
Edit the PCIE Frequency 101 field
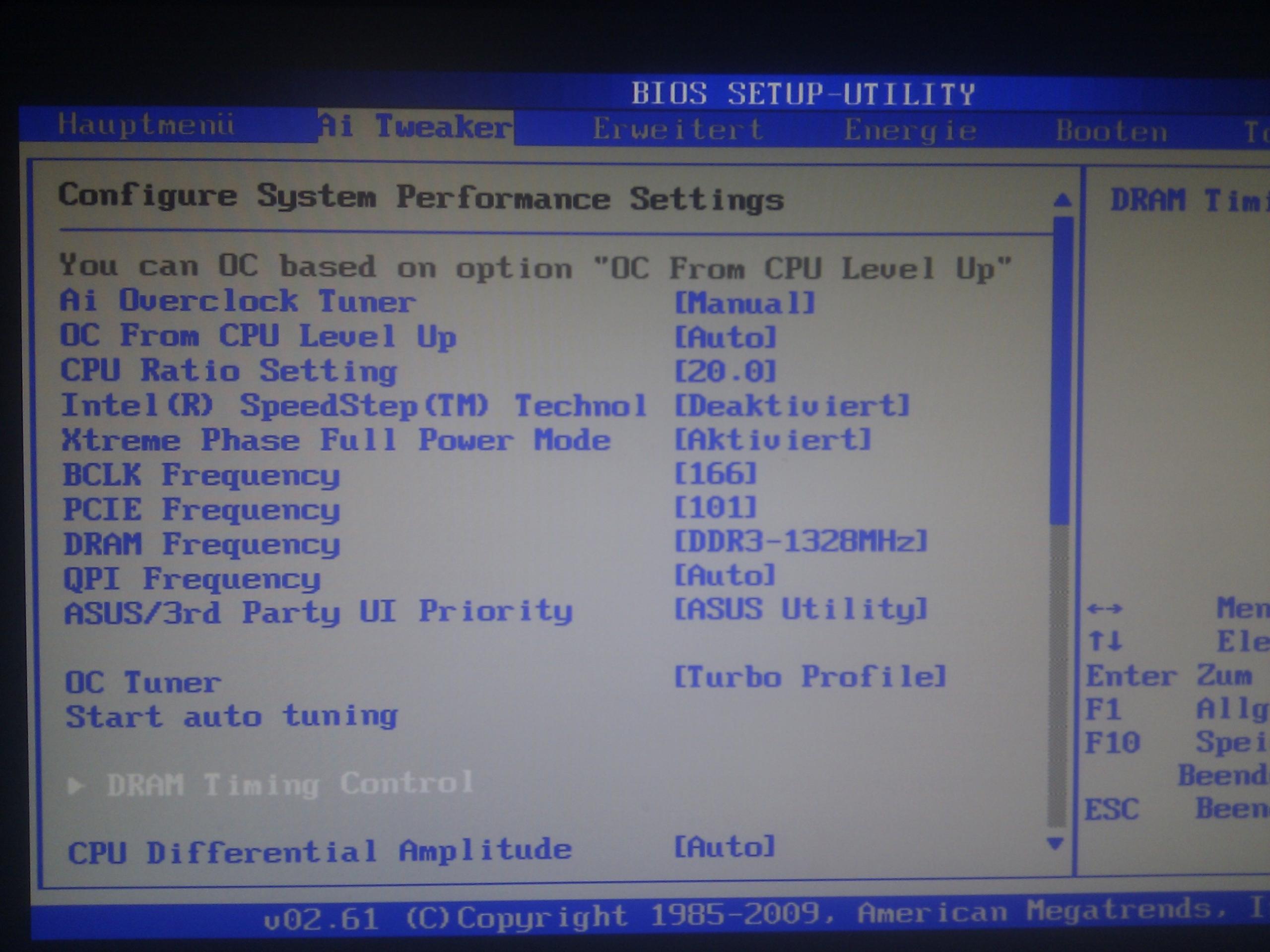tap(715, 508)
